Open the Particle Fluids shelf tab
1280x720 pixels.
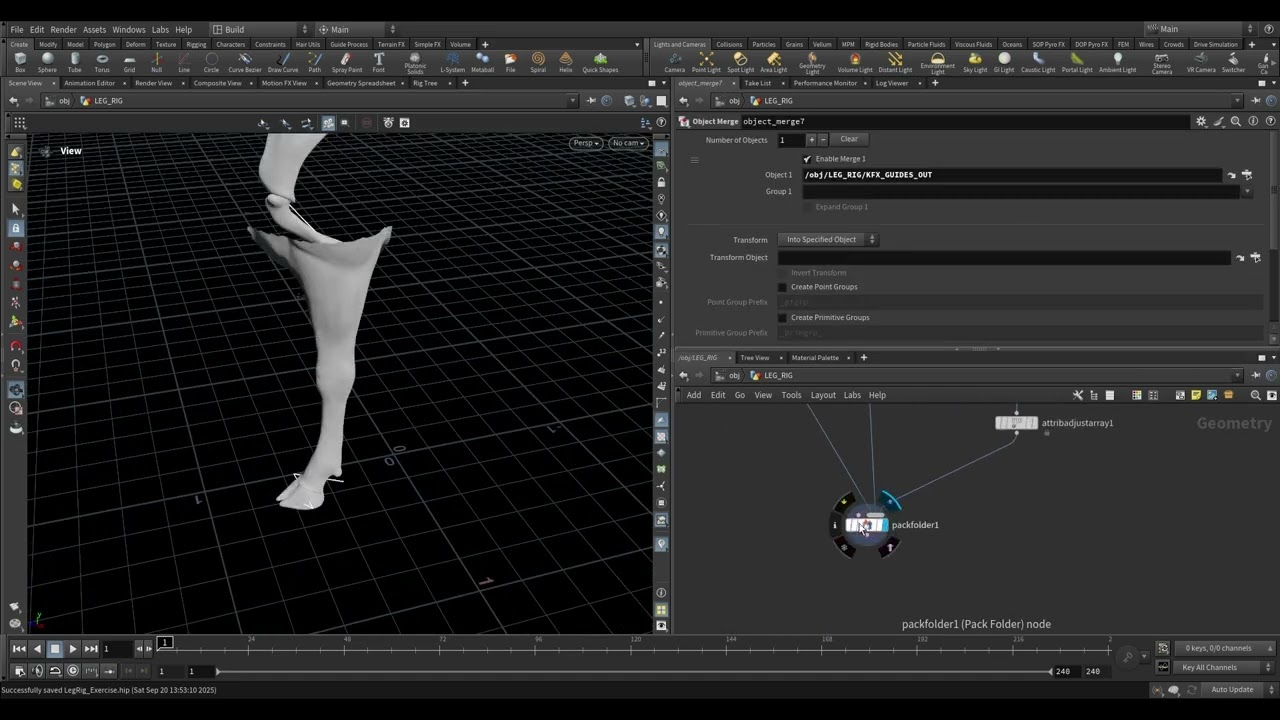pos(924,44)
